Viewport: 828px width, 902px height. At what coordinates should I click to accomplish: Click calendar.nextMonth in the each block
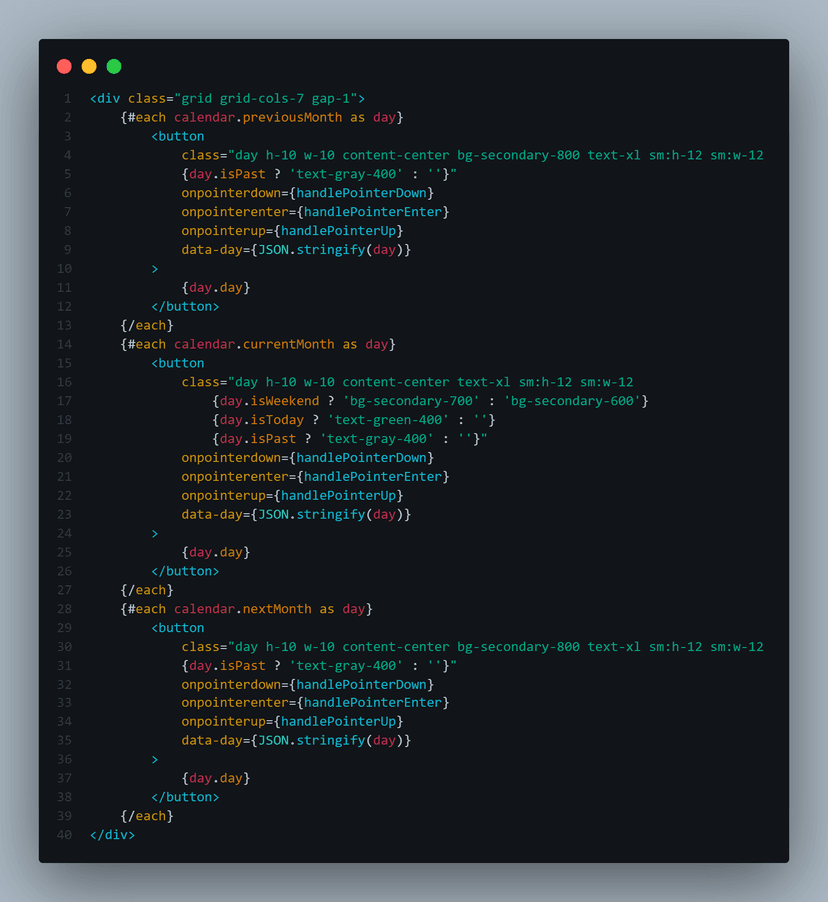pyautogui.click(x=243, y=609)
